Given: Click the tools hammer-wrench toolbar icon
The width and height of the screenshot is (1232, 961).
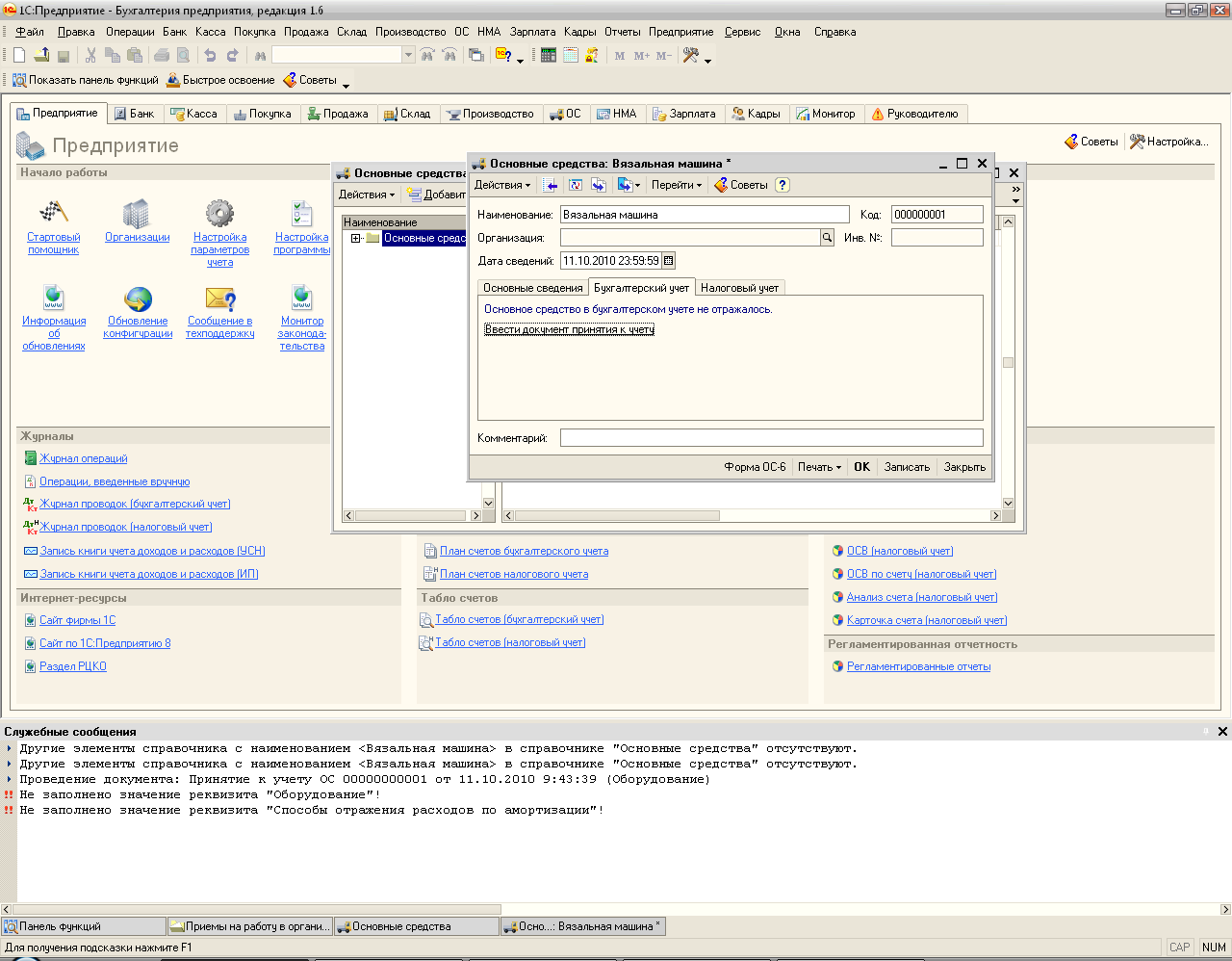Looking at the screenshot, I should pyautogui.click(x=691, y=56).
